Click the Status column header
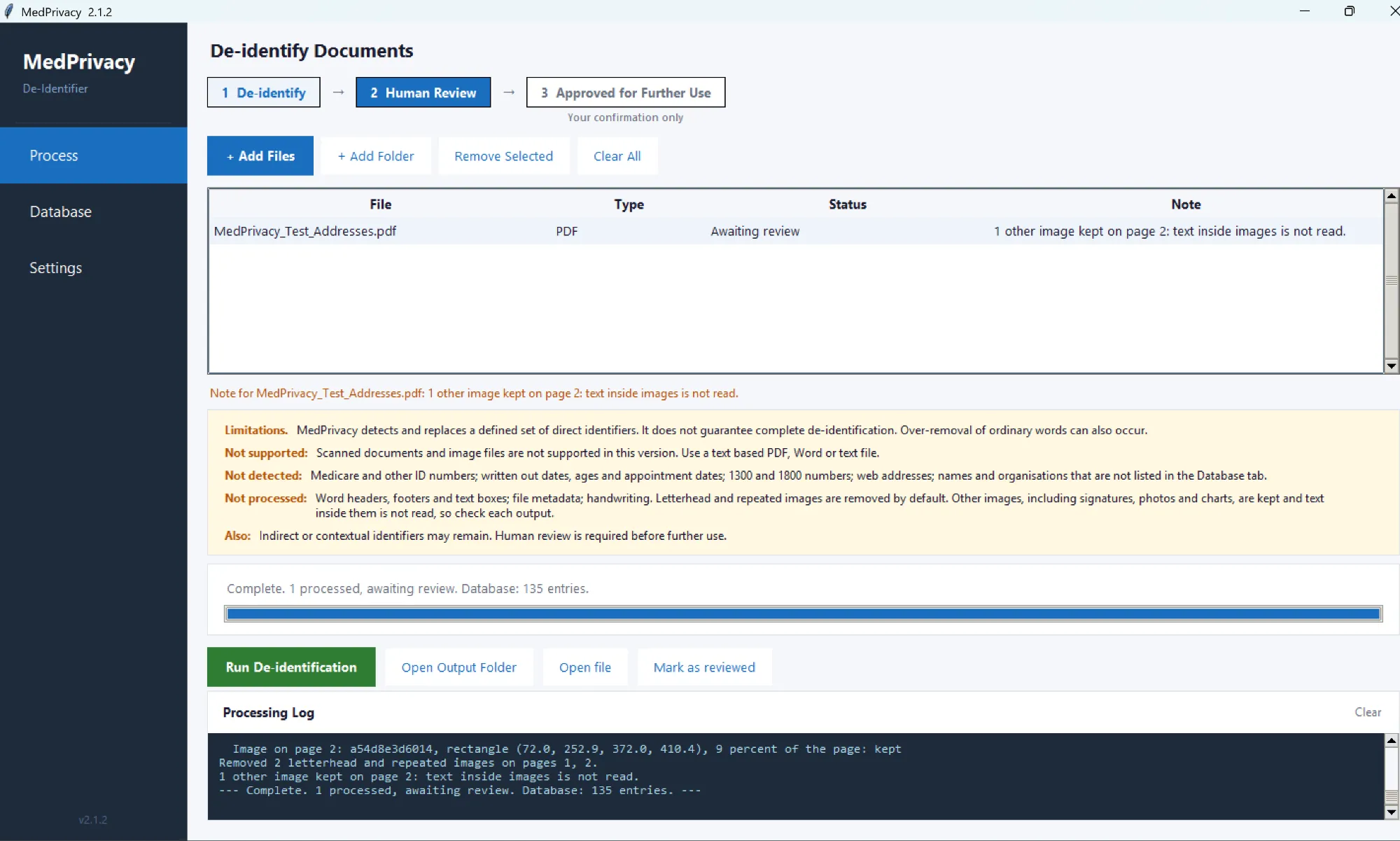This screenshot has height=841, width=1400. click(847, 204)
